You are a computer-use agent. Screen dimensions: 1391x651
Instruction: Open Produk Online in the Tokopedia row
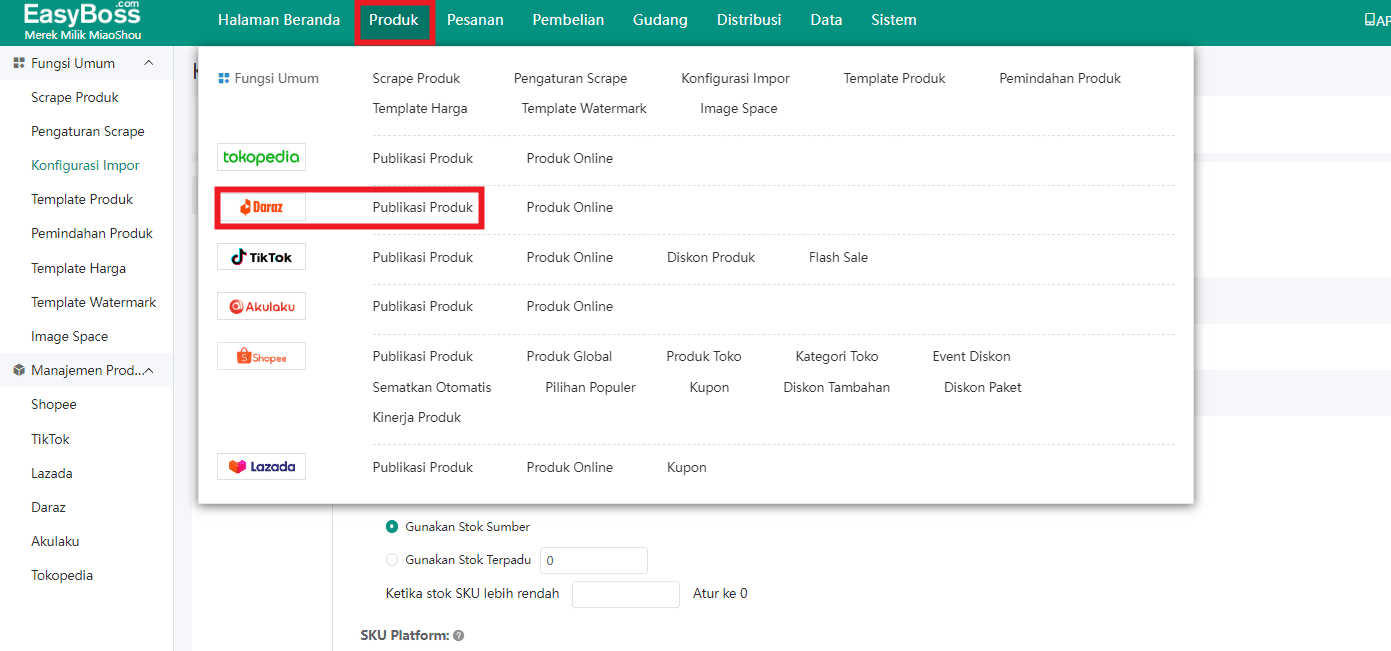[x=570, y=158]
